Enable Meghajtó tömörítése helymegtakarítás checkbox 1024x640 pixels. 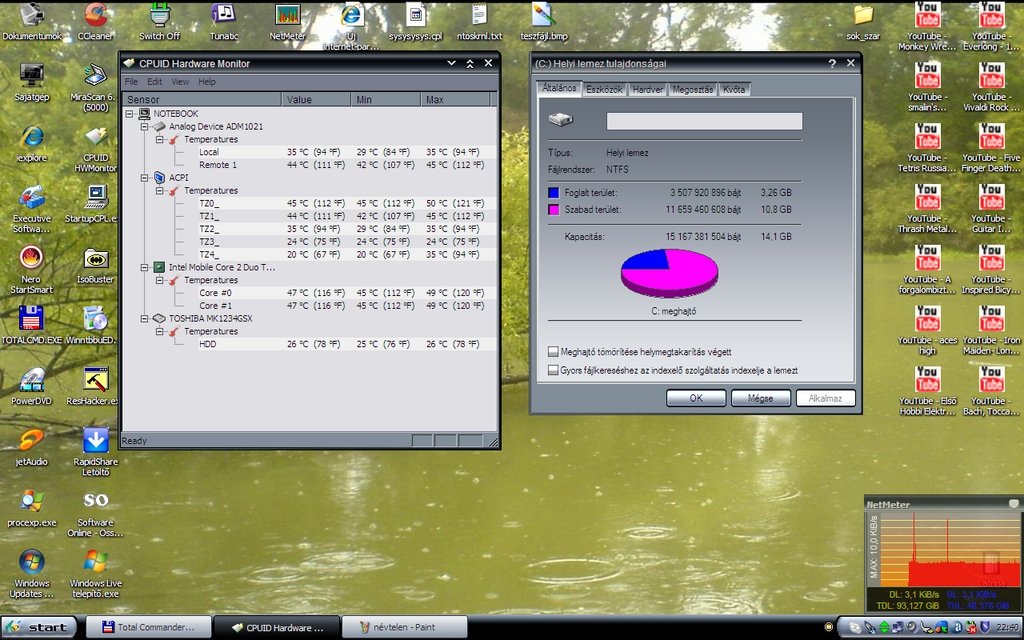[x=553, y=351]
